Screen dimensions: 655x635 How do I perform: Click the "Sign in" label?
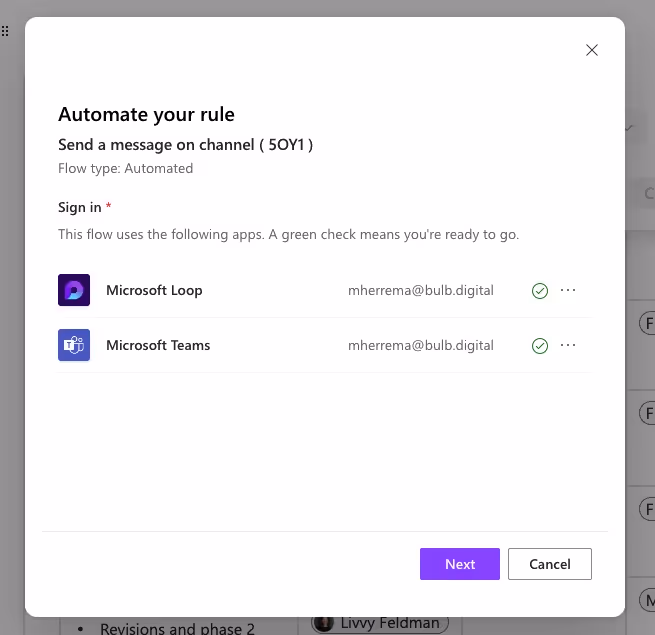(x=80, y=207)
